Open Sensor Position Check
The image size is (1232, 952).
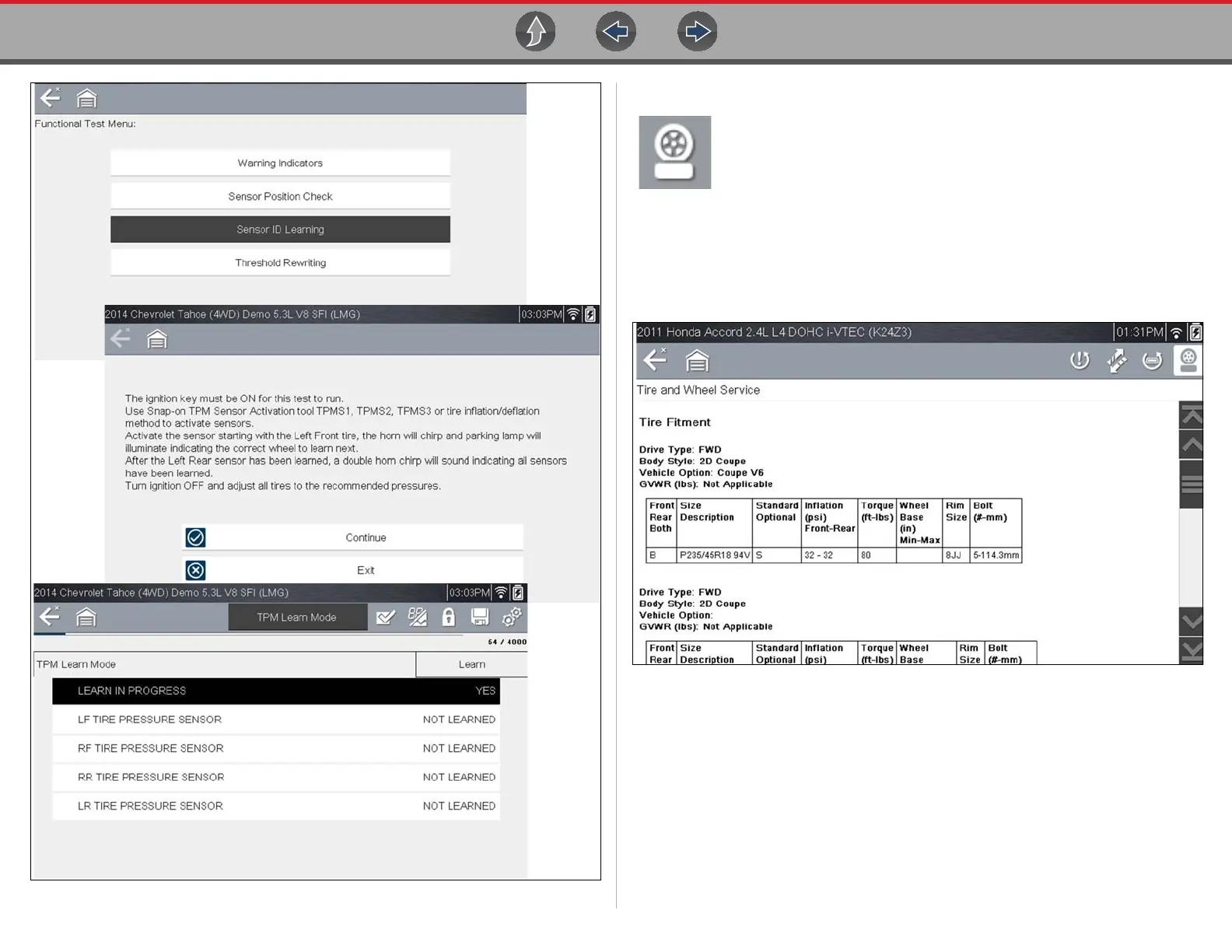(280, 197)
